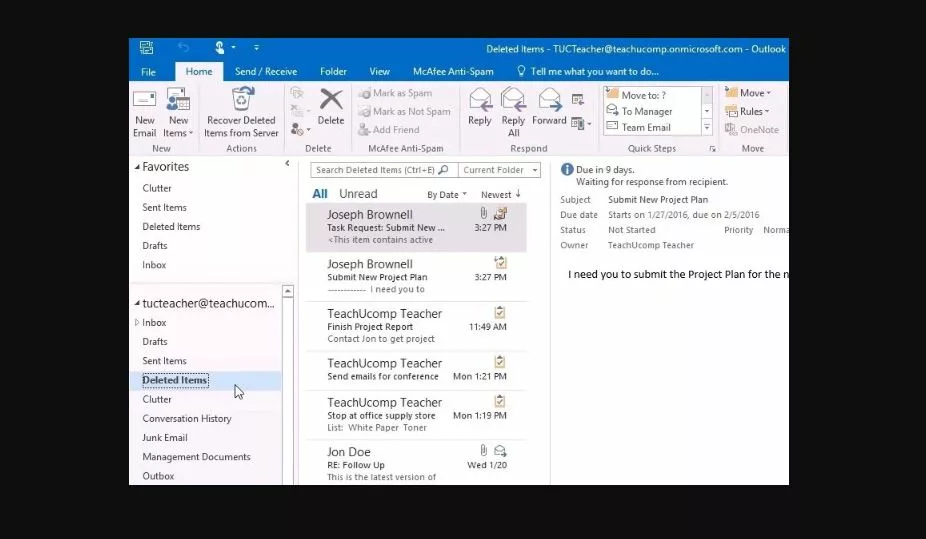Click the task icon on Send emails for conference
Image resolution: width=926 pixels, height=539 pixels.
(500, 362)
